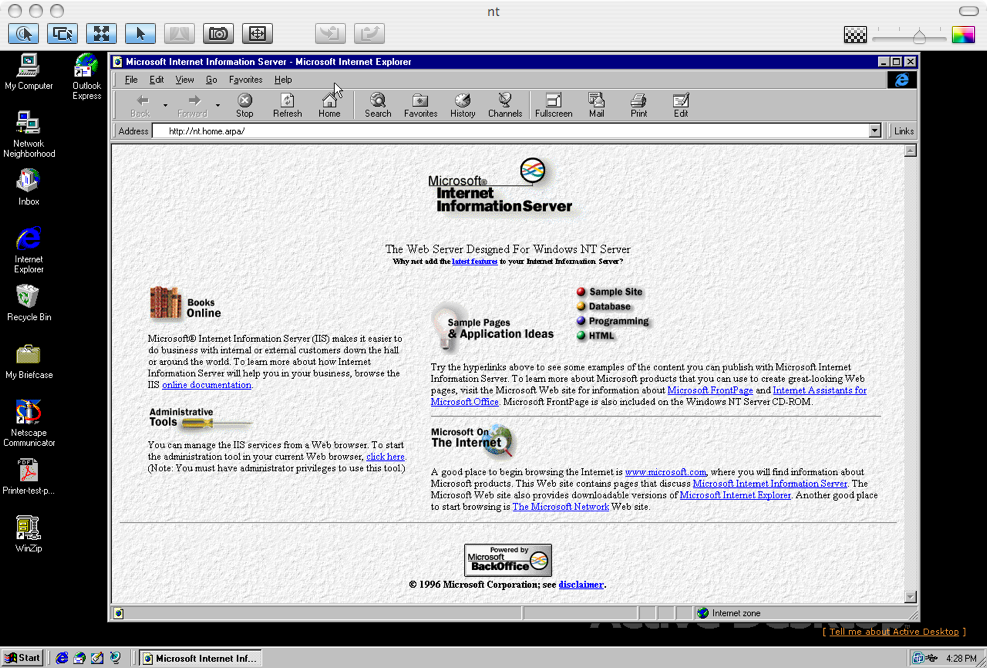Click the checkered grayscale quality icon

coord(855,35)
